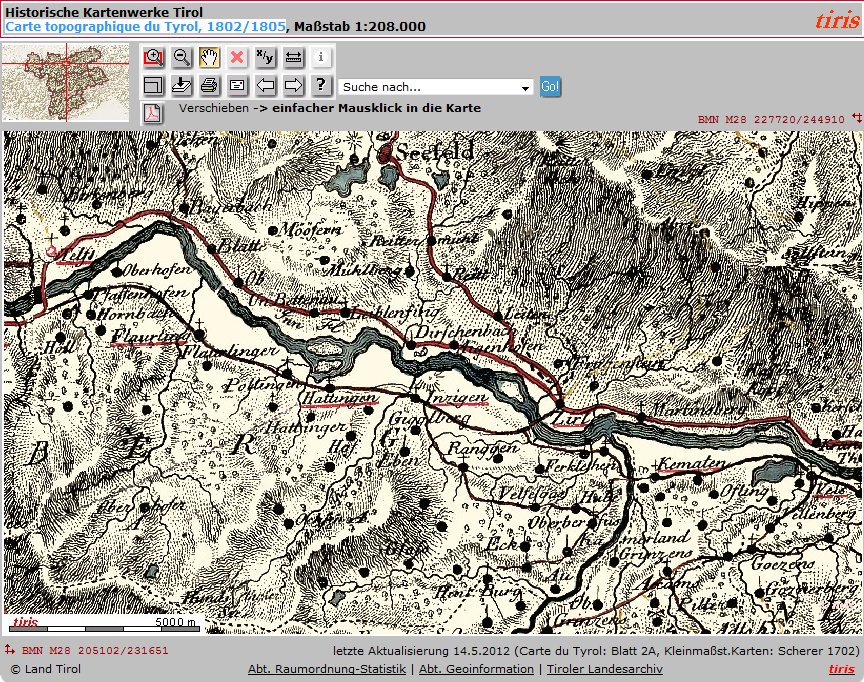Select the distance measuring ruler tool

coord(293,58)
